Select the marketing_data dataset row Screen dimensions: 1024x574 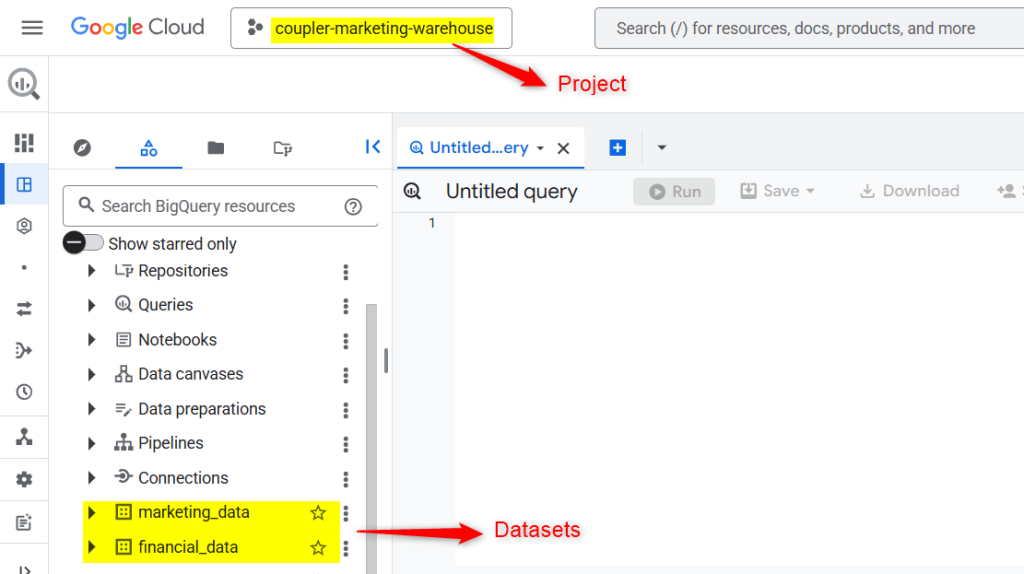tap(211, 513)
